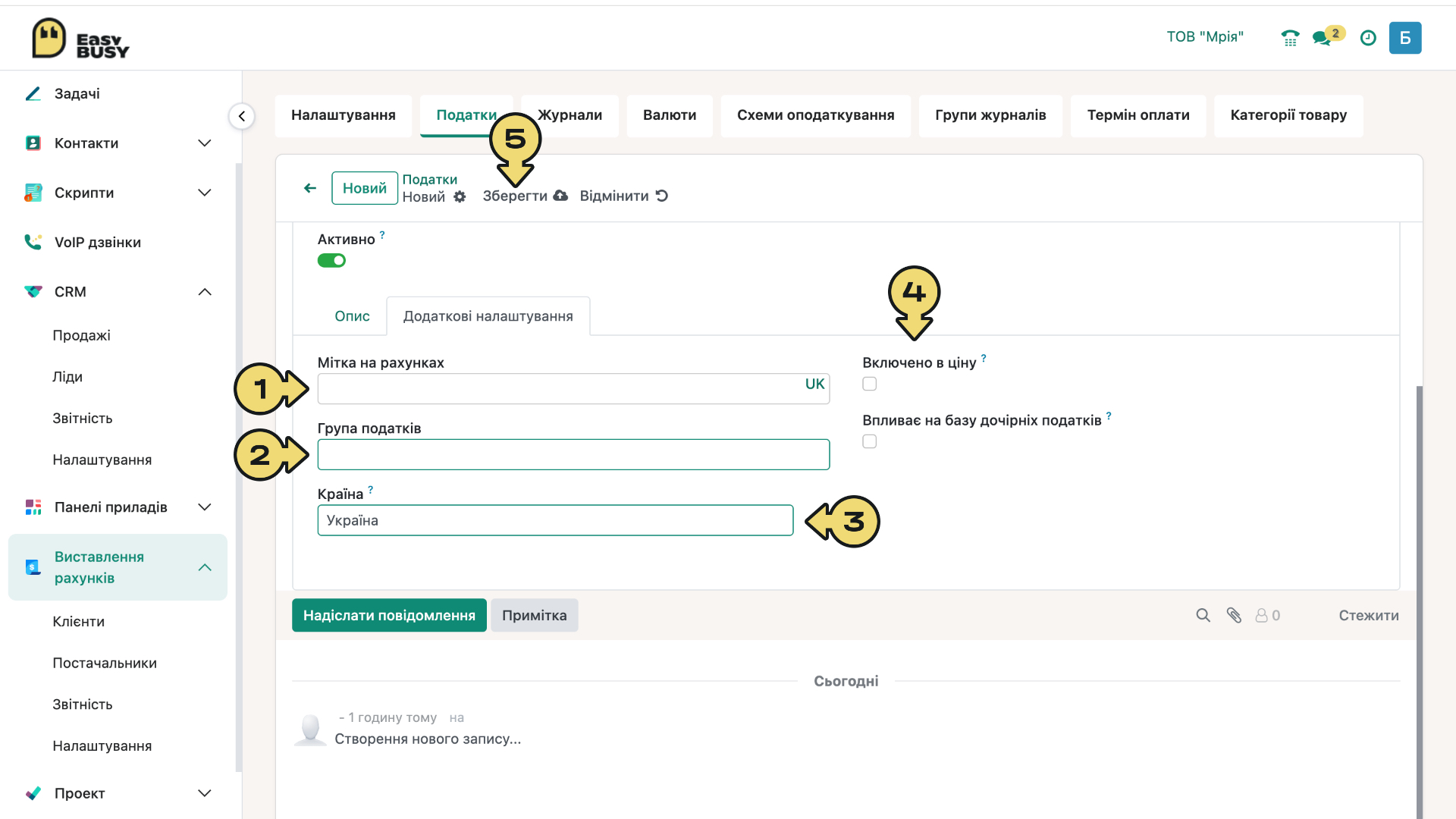Click Відмінити to discard changes
Screen dimensions: 1456x819
coord(623,196)
